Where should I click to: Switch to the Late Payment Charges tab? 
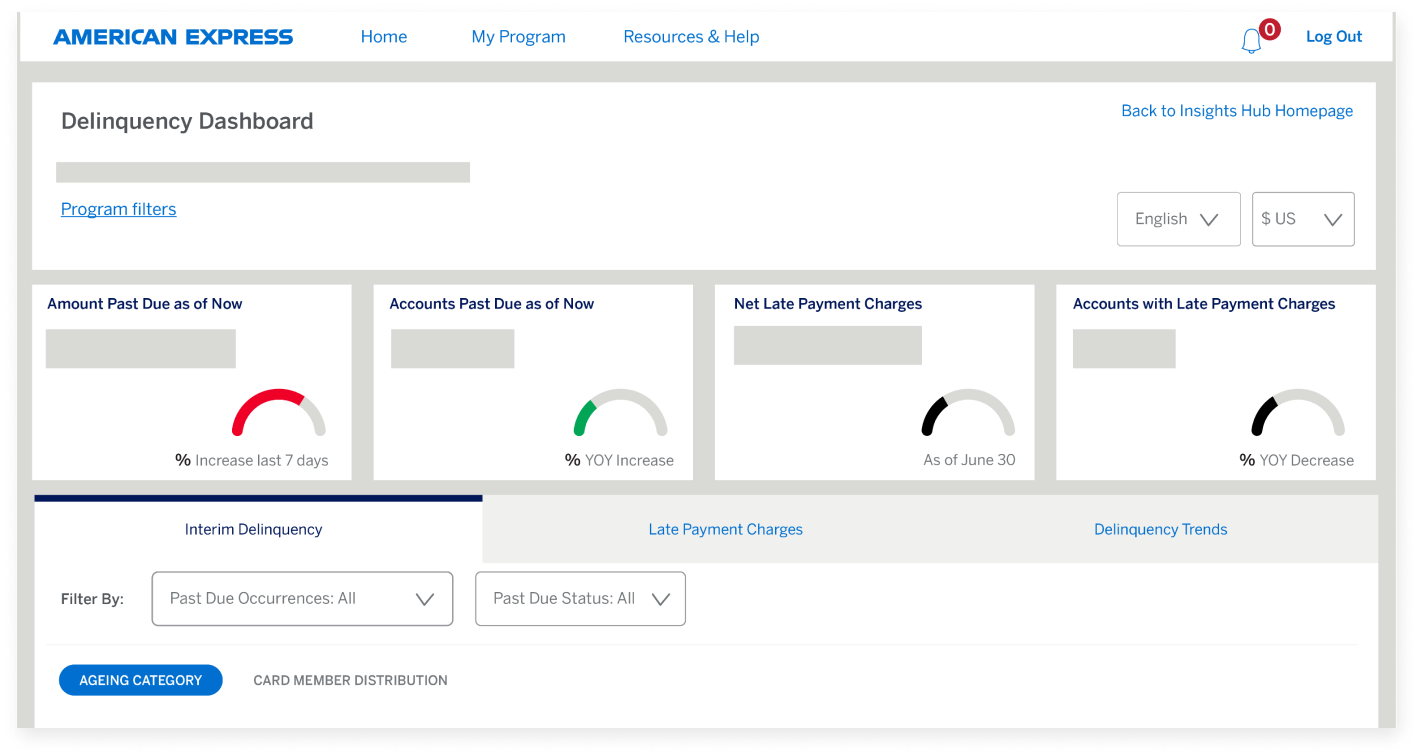pyautogui.click(x=725, y=529)
